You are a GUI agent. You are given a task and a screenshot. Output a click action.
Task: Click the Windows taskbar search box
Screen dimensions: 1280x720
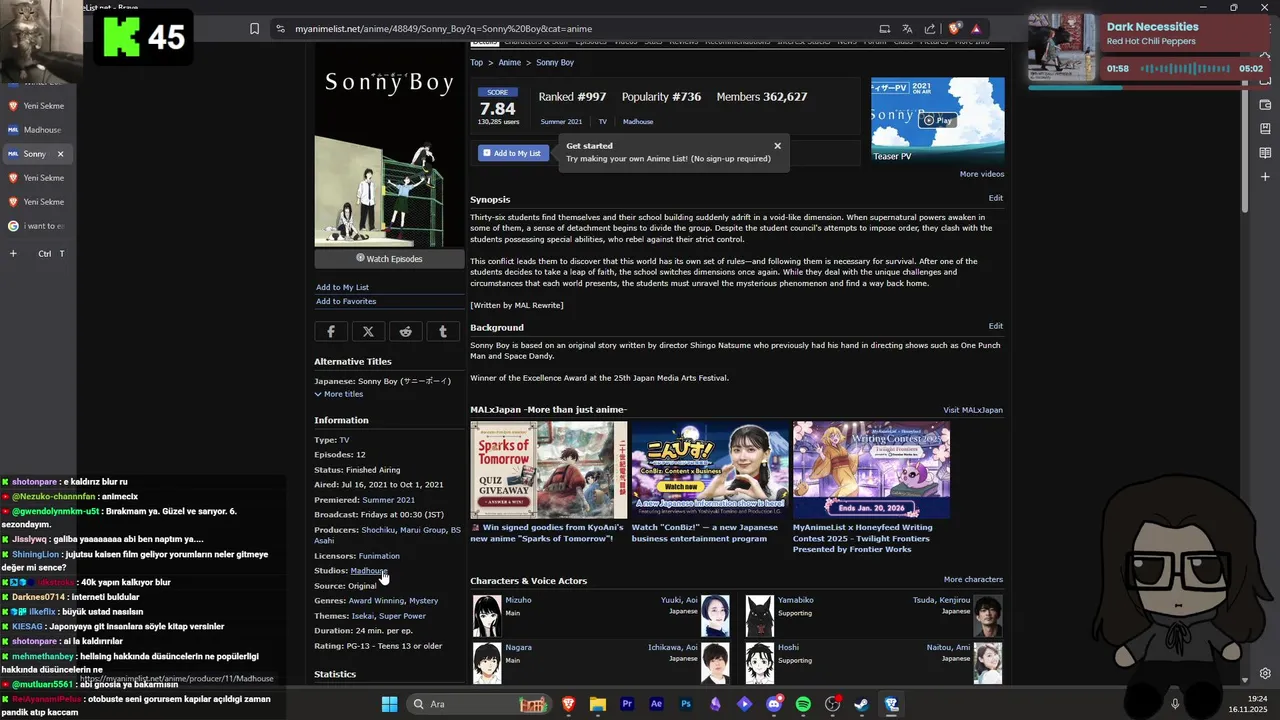click(480, 704)
